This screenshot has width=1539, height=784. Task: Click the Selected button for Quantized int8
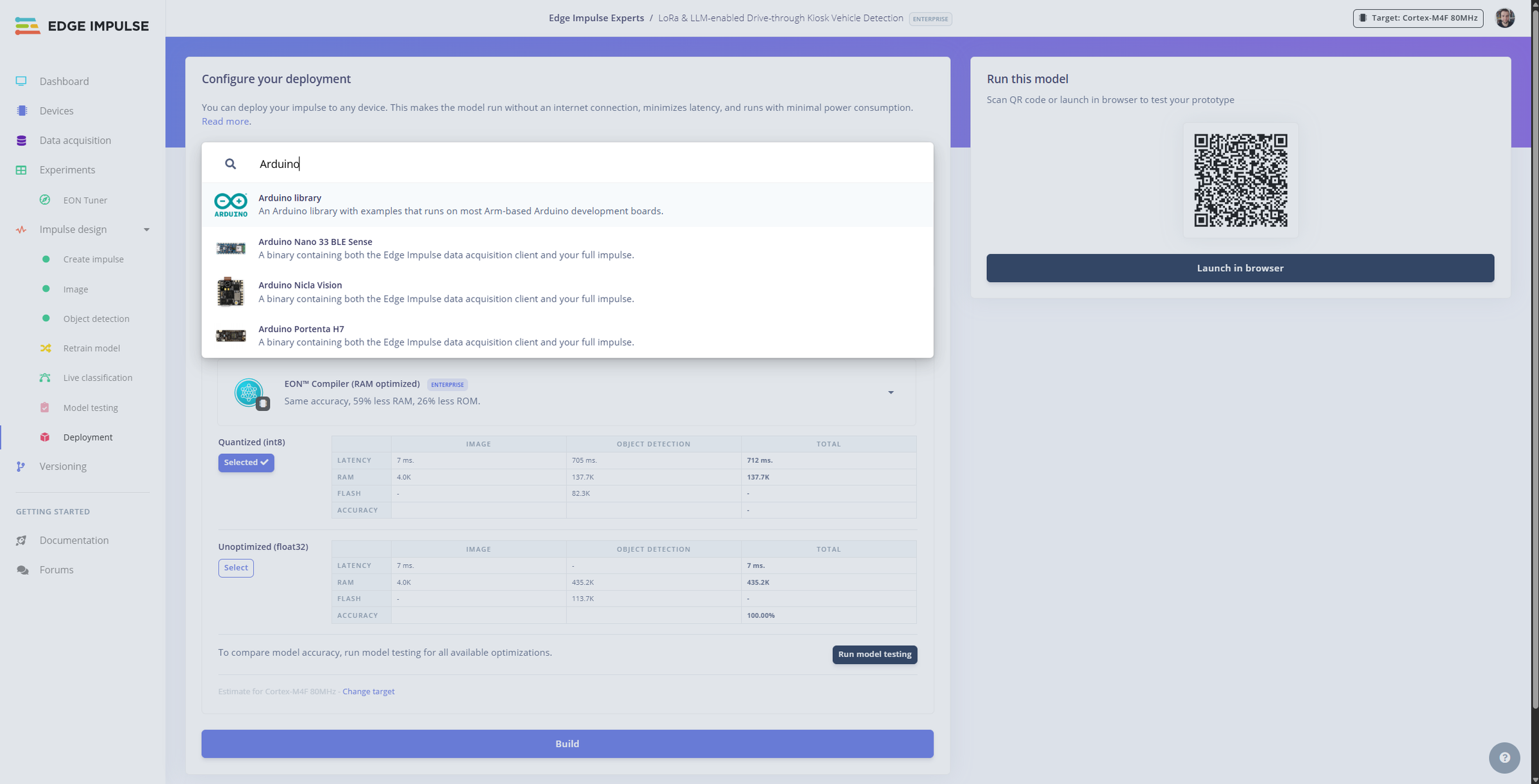pyautogui.click(x=246, y=463)
